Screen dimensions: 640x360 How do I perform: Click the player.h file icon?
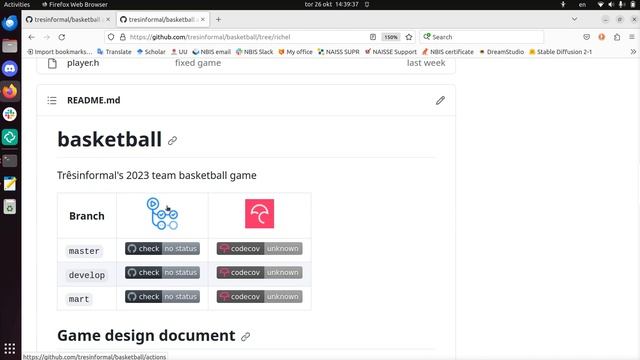pos(52,63)
